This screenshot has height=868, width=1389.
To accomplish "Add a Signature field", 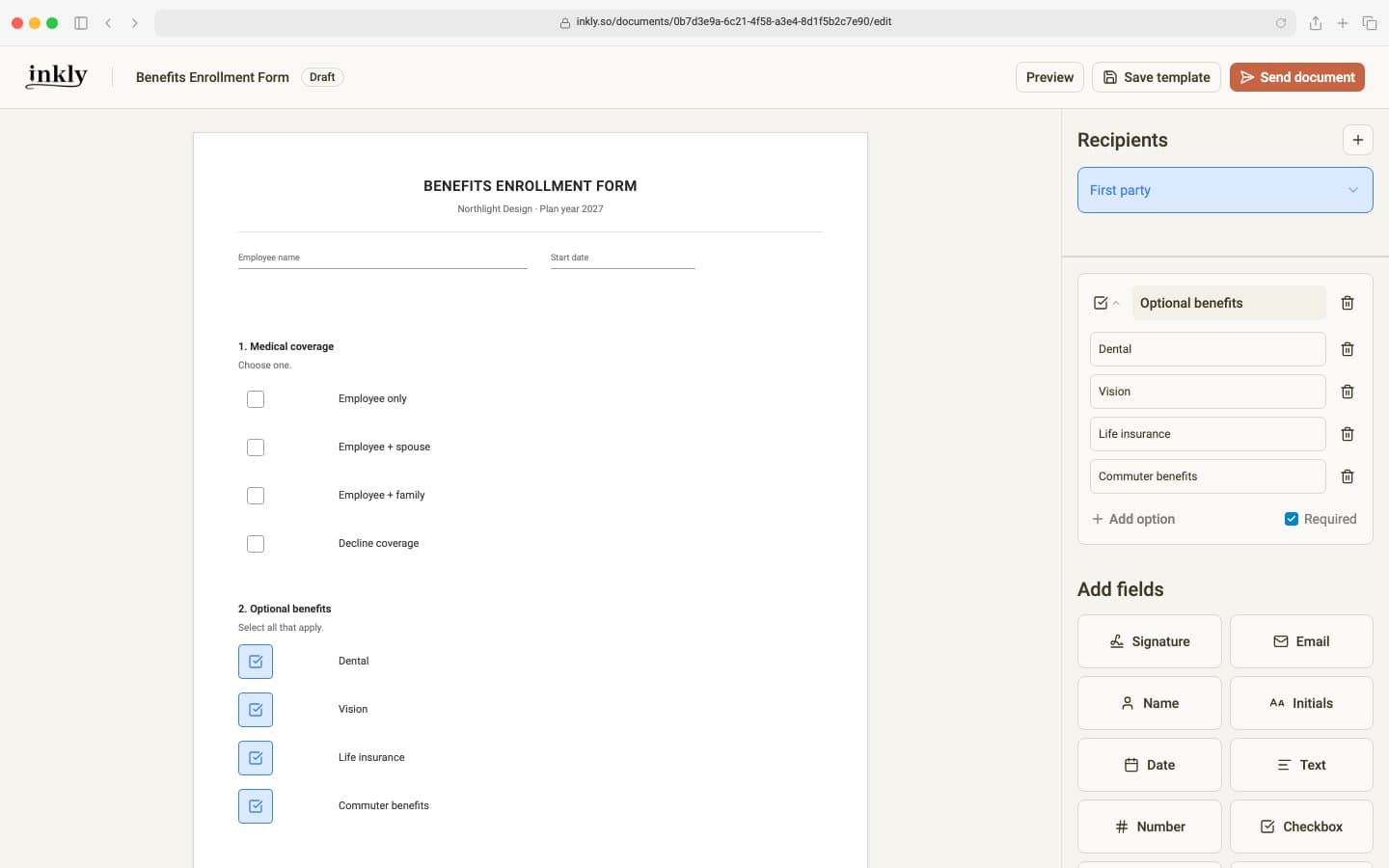I will pyautogui.click(x=1149, y=641).
